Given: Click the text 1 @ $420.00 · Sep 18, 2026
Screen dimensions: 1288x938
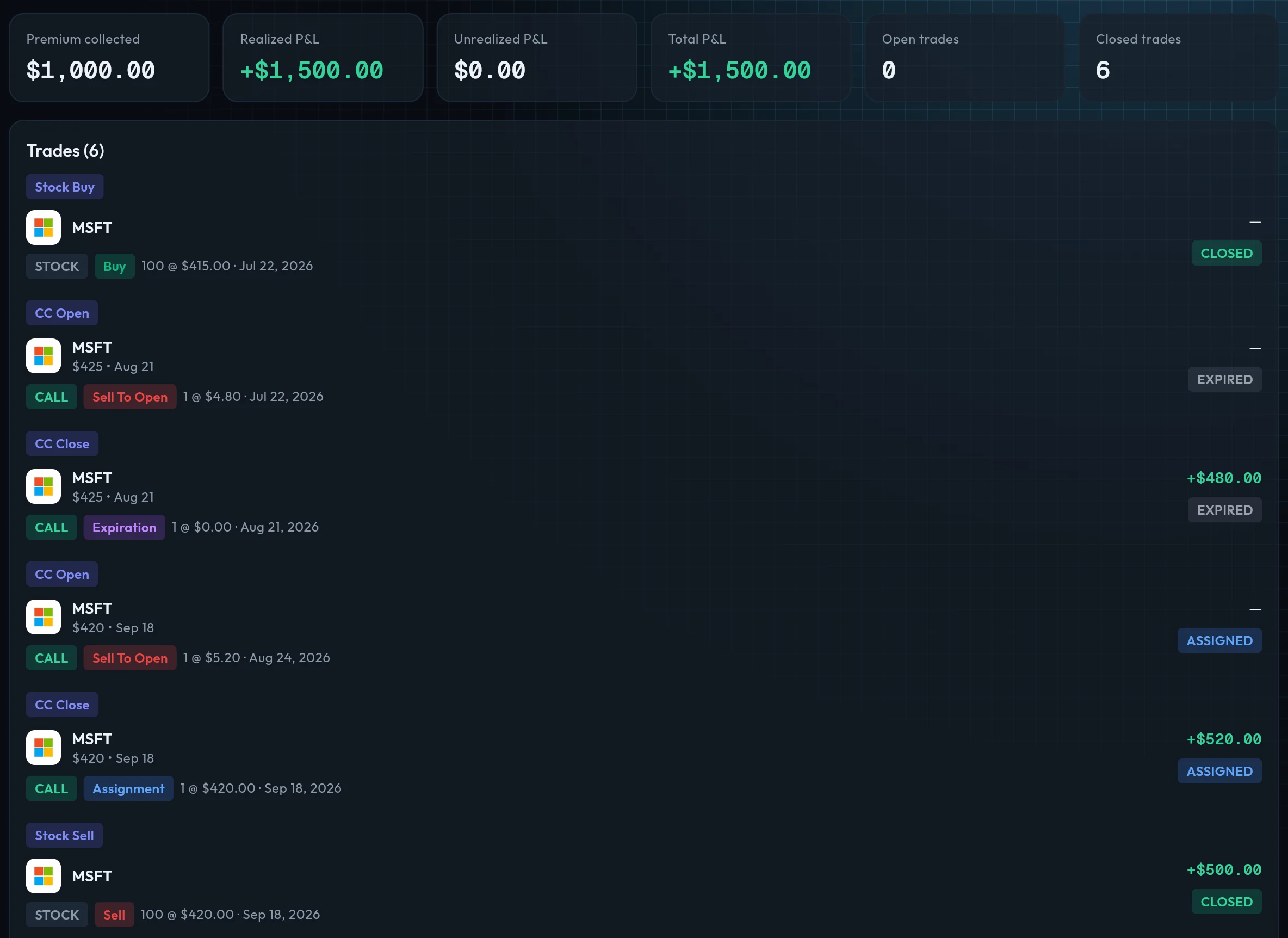Looking at the screenshot, I should click(x=261, y=788).
